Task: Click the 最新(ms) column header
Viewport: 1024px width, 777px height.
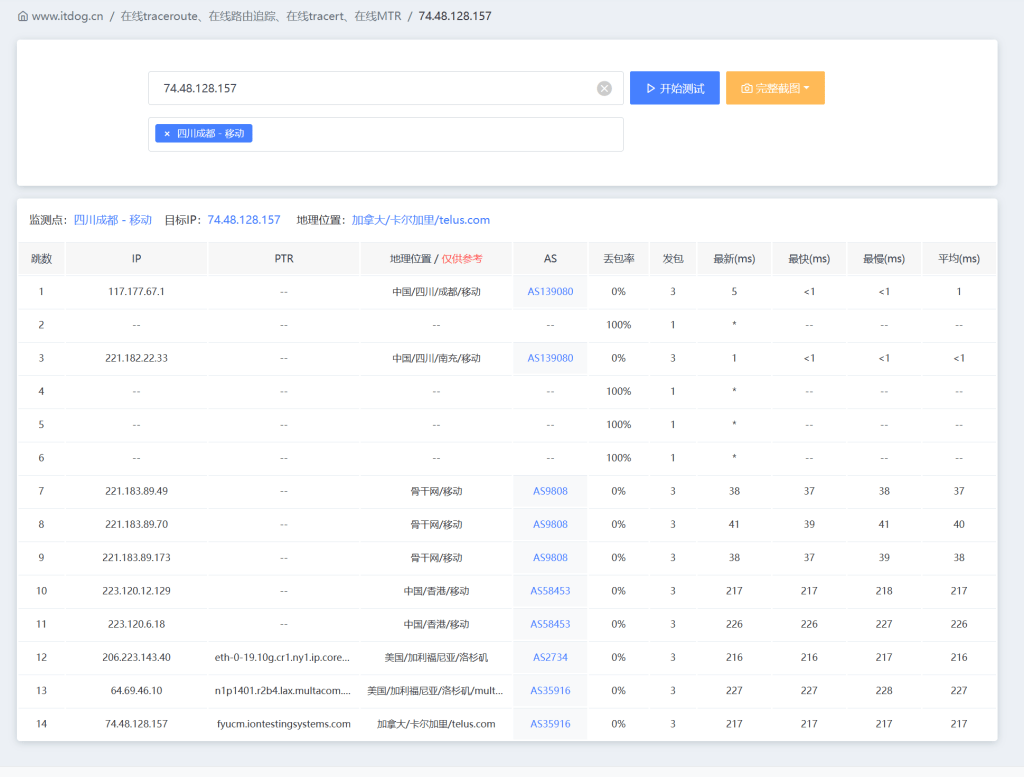Action: pos(734,259)
